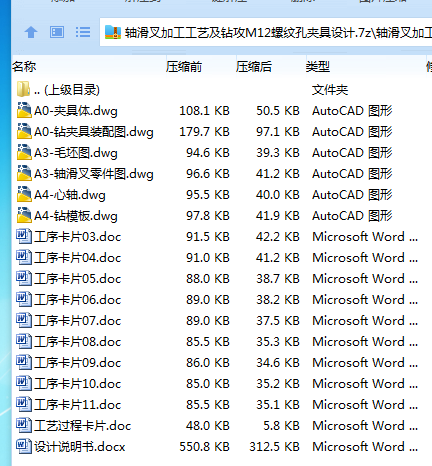Click the file name 工序卡片11.doc
432x466 pixels.
pos(78,405)
